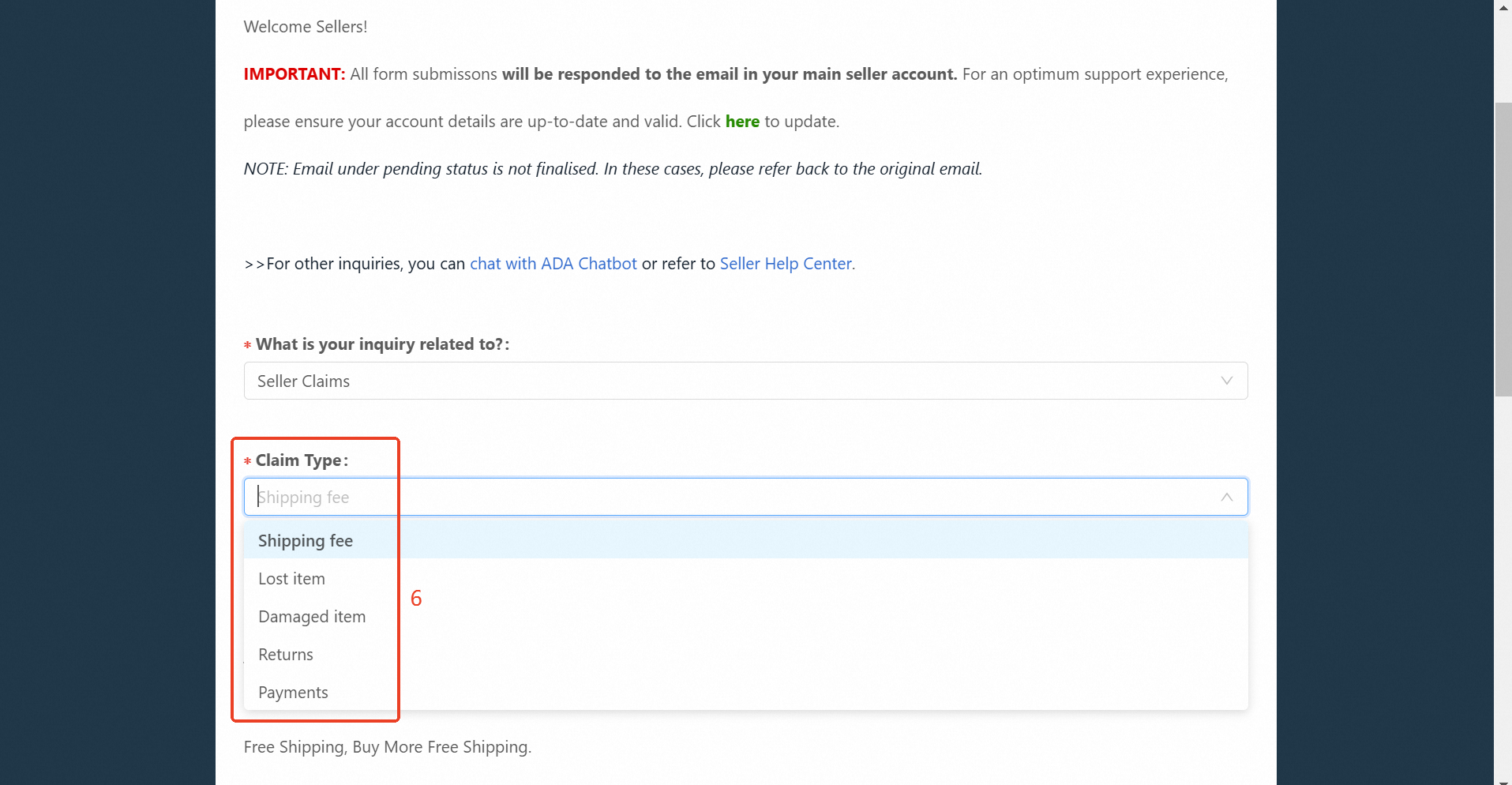This screenshot has height=785, width=1512.
Task: Click the 'Free Shipping, Buy More Free Shipping' text
Action: coord(387,746)
